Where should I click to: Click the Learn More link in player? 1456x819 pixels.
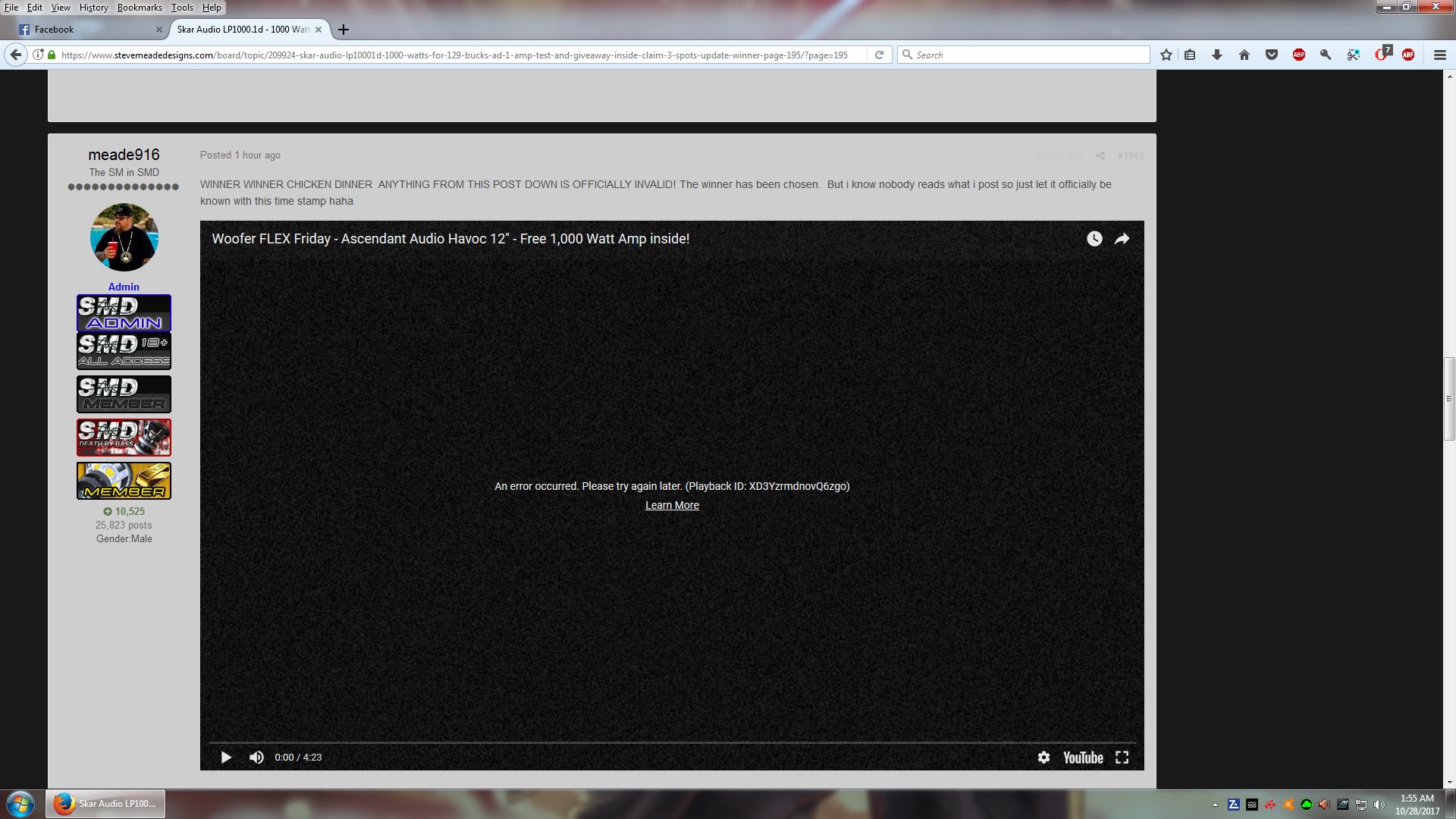coord(672,505)
